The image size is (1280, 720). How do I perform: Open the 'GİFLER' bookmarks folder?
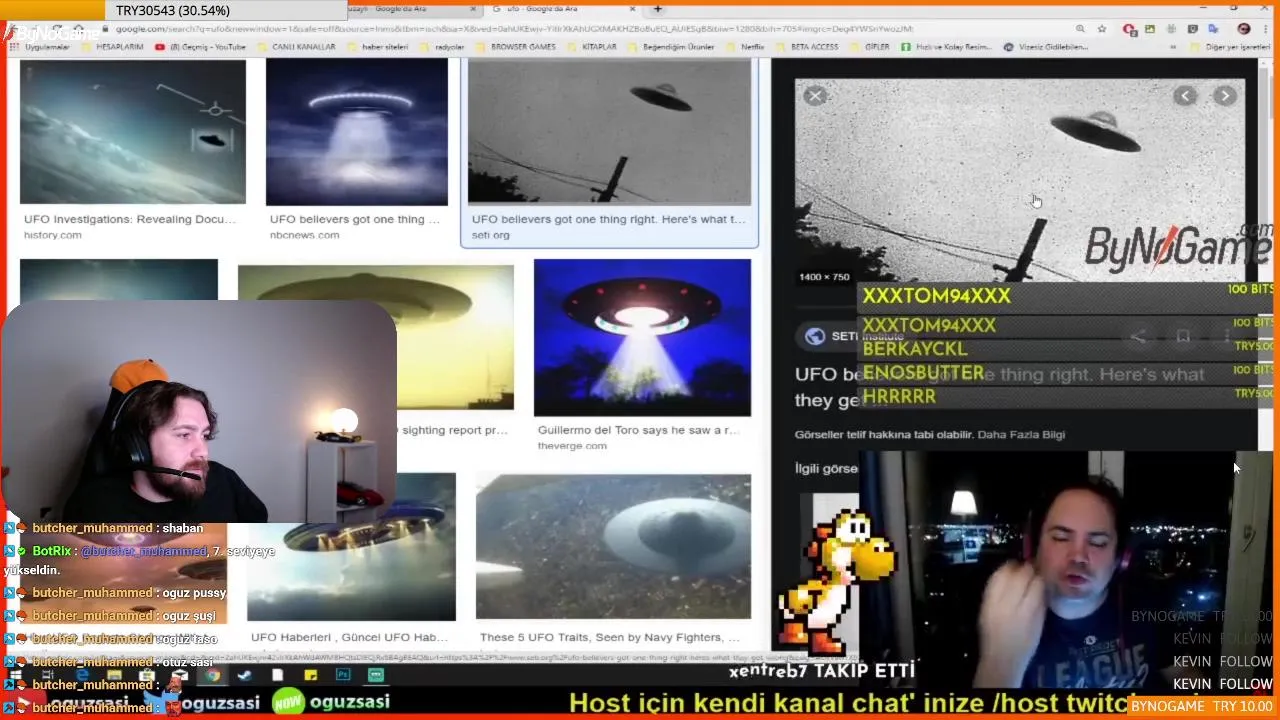tap(870, 47)
